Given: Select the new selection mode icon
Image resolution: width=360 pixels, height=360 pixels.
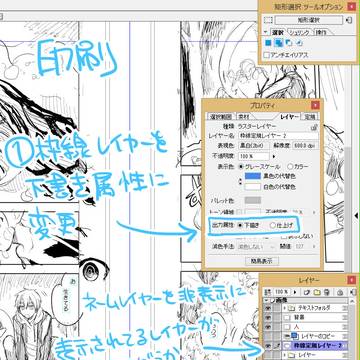Looking at the screenshot, I should click(x=268, y=43).
